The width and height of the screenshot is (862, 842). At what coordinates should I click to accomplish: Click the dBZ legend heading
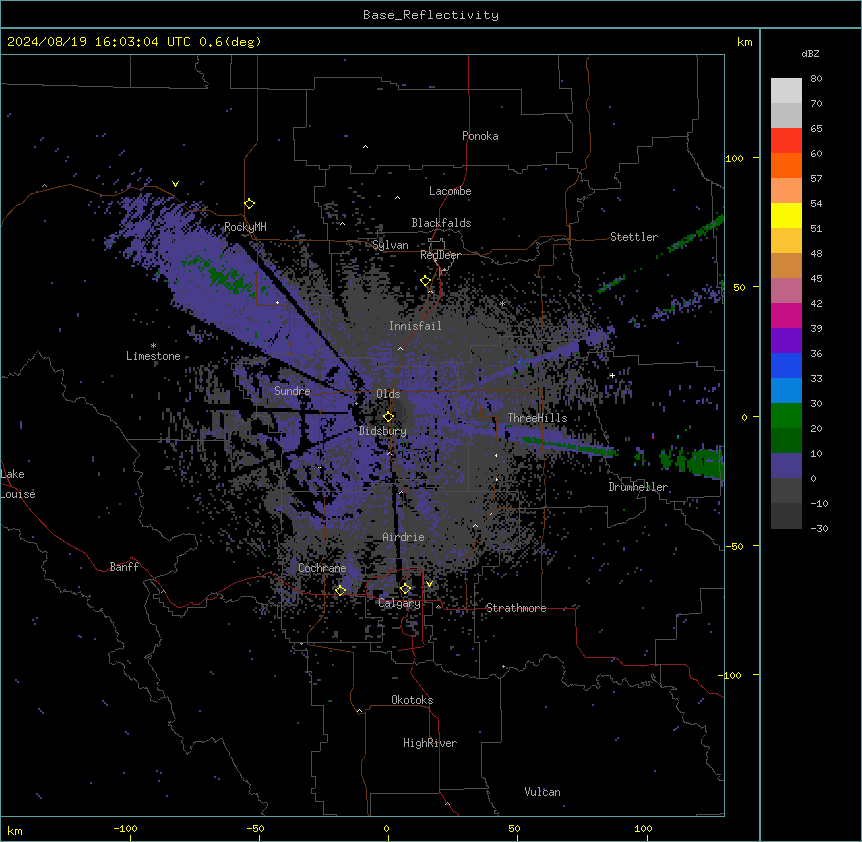(x=810, y=53)
